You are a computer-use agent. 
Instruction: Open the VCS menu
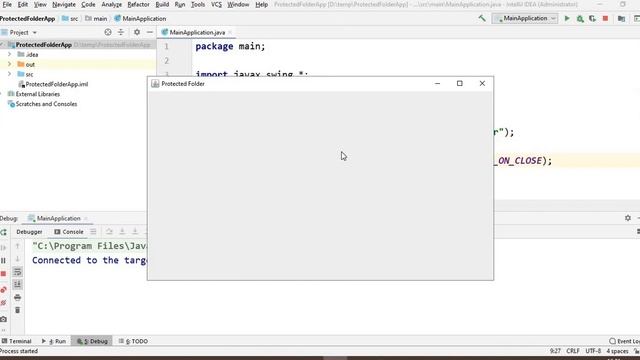[216, 4]
